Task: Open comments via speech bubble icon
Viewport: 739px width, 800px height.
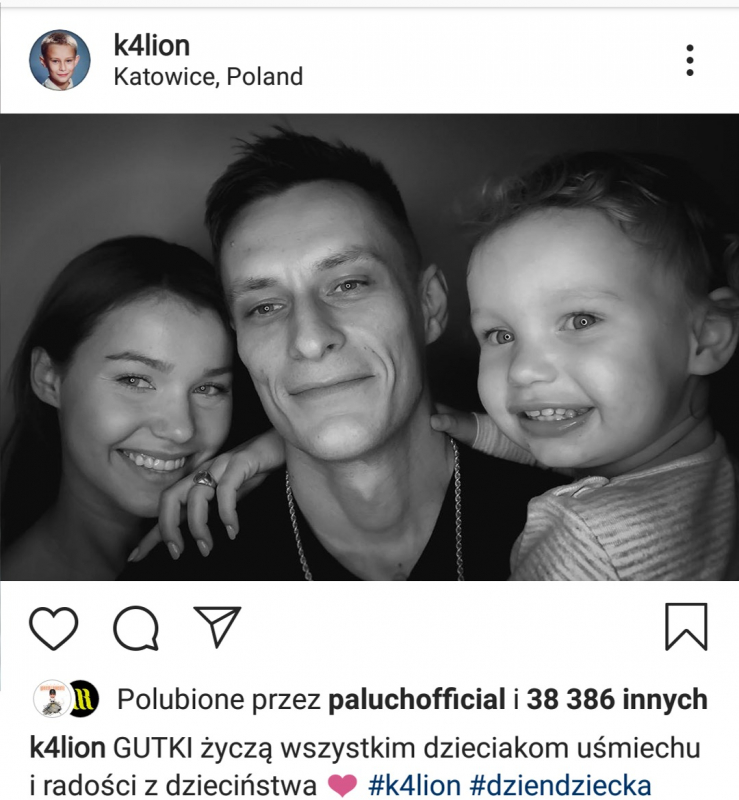Action: click(136, 628)
